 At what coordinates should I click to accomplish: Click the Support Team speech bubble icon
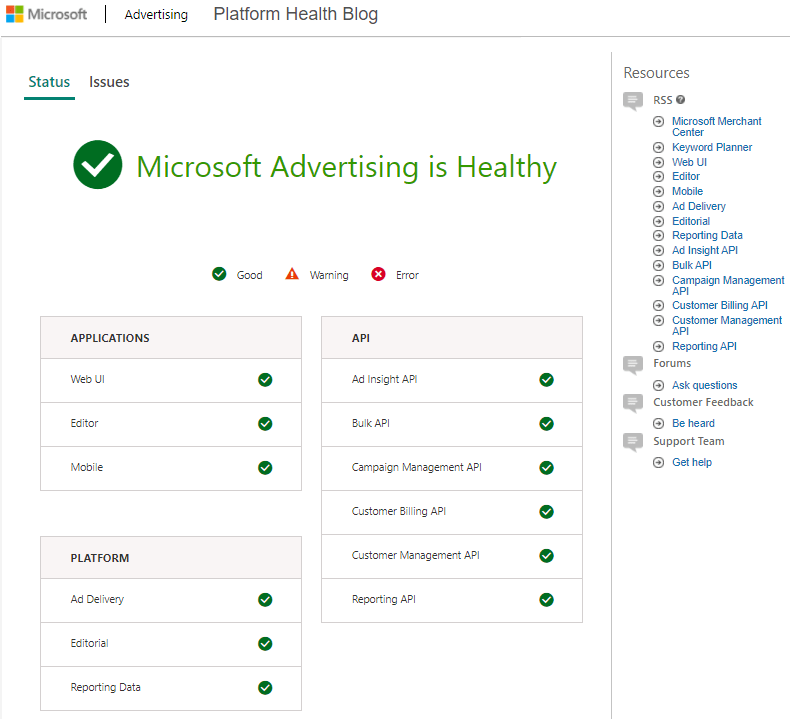632,442
